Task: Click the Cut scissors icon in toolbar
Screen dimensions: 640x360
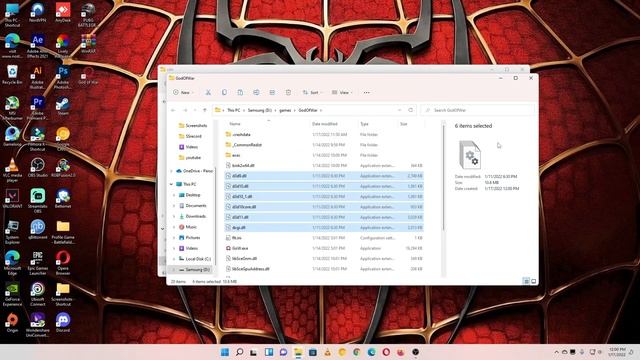Action: tap(208, 93)
